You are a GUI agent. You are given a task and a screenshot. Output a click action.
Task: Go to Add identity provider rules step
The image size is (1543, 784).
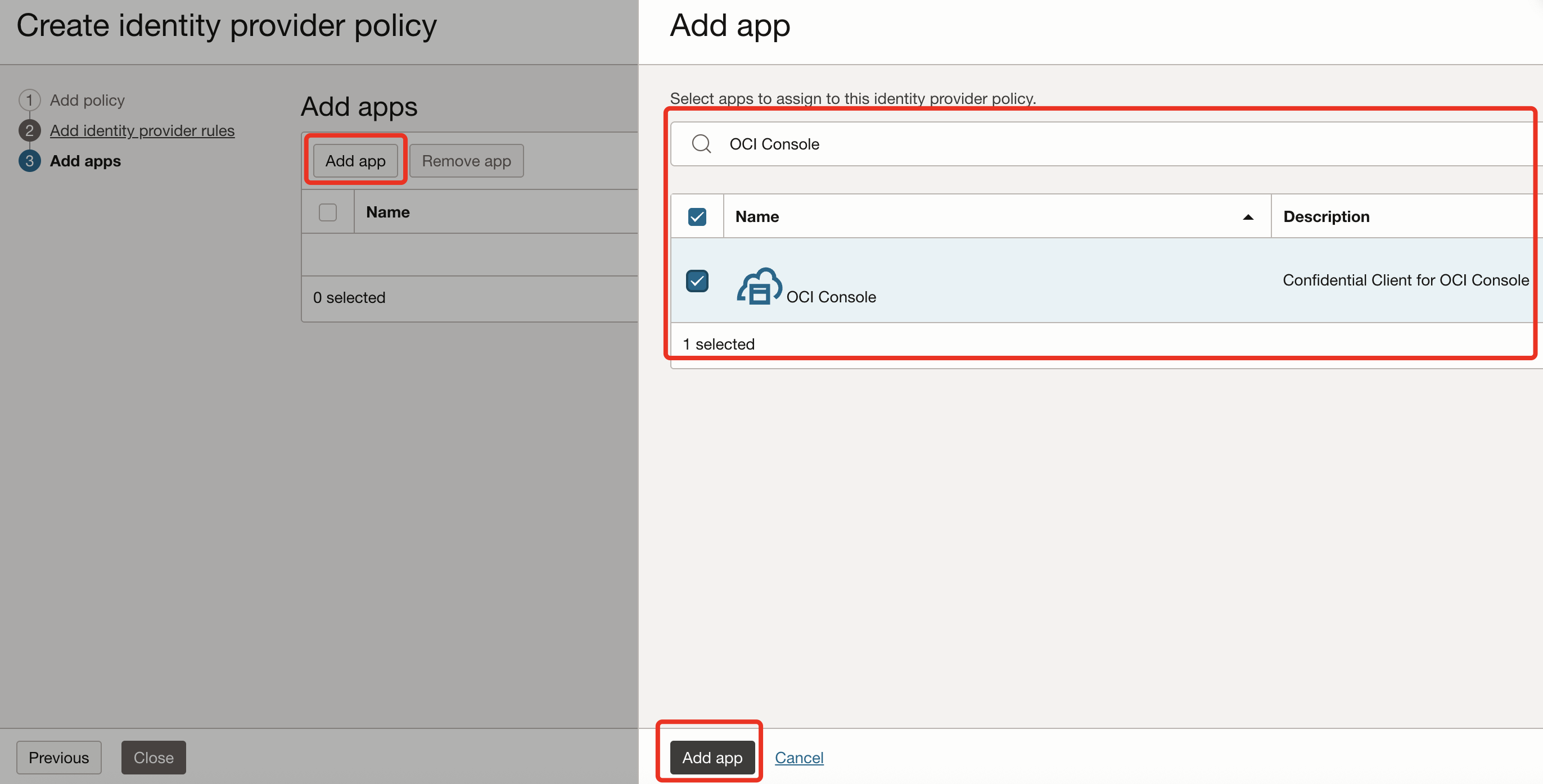tap(142, 130)
